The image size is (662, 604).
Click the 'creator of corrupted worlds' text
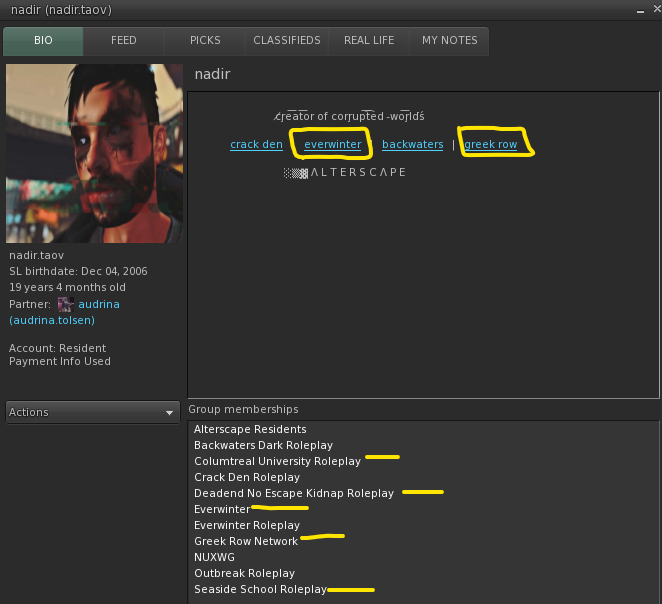pos(349,116)
